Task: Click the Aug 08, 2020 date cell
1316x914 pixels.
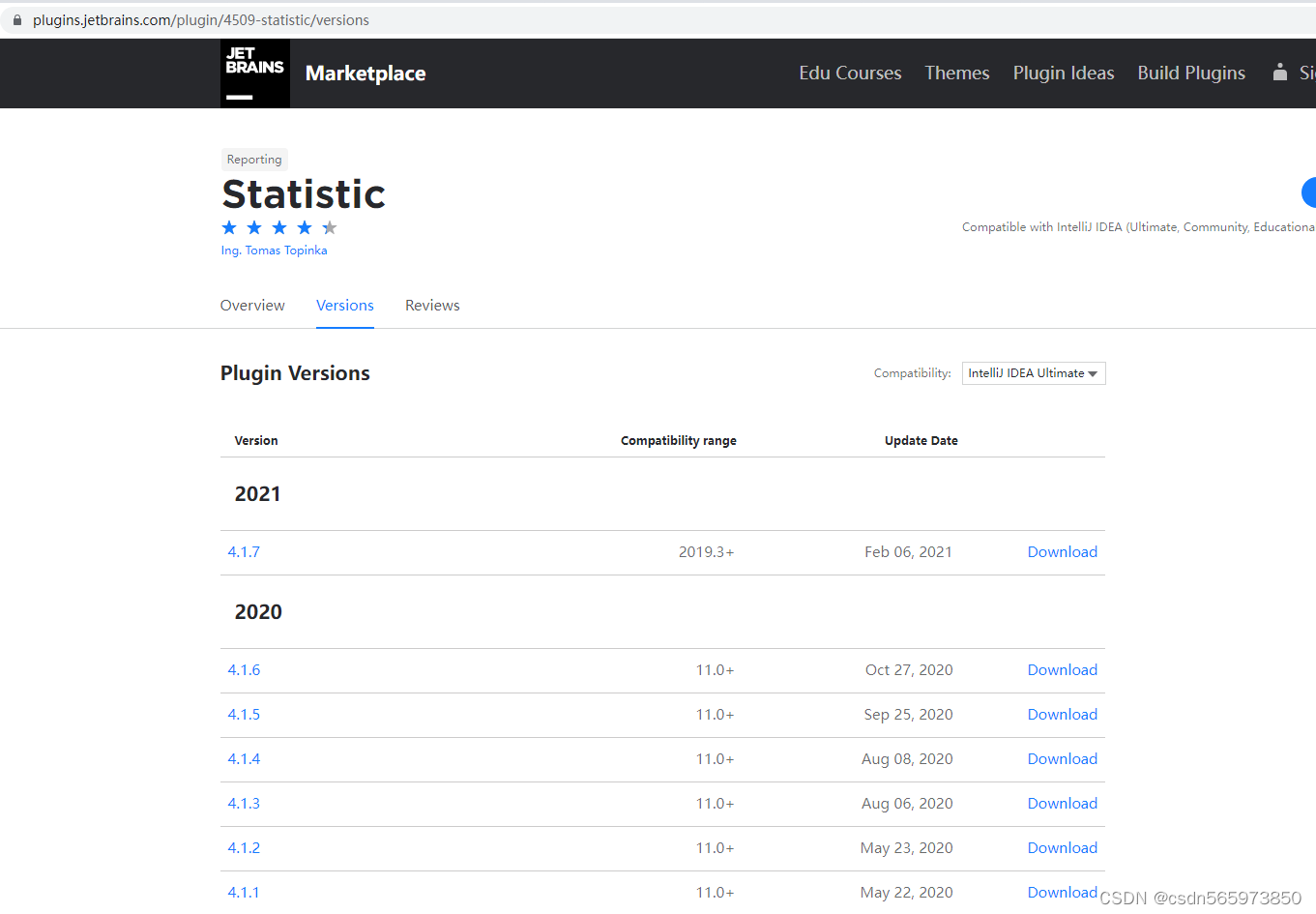Action: (x=908, y=759)
